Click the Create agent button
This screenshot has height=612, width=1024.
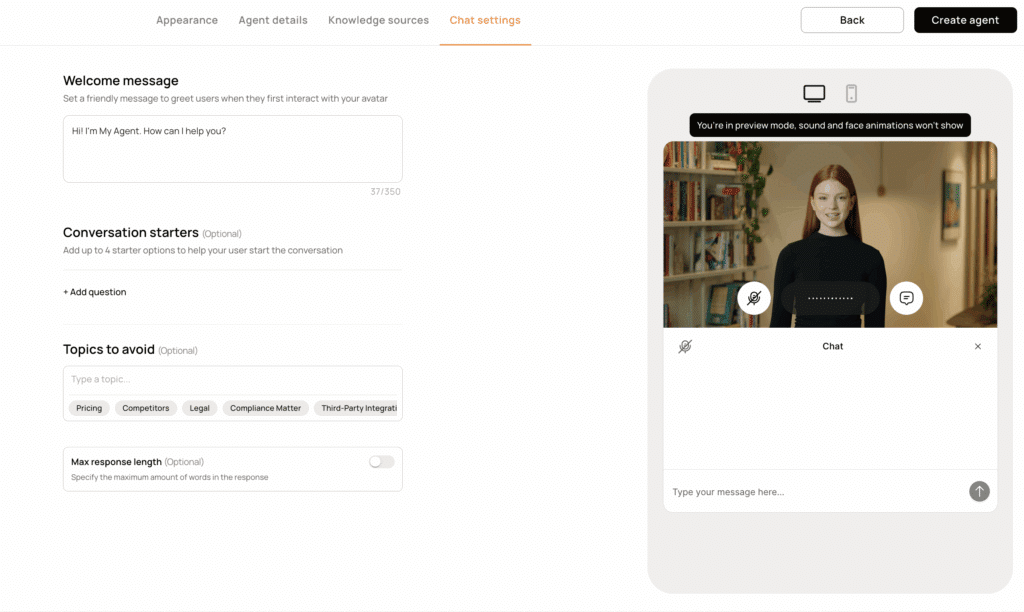(x=965, y=20)
